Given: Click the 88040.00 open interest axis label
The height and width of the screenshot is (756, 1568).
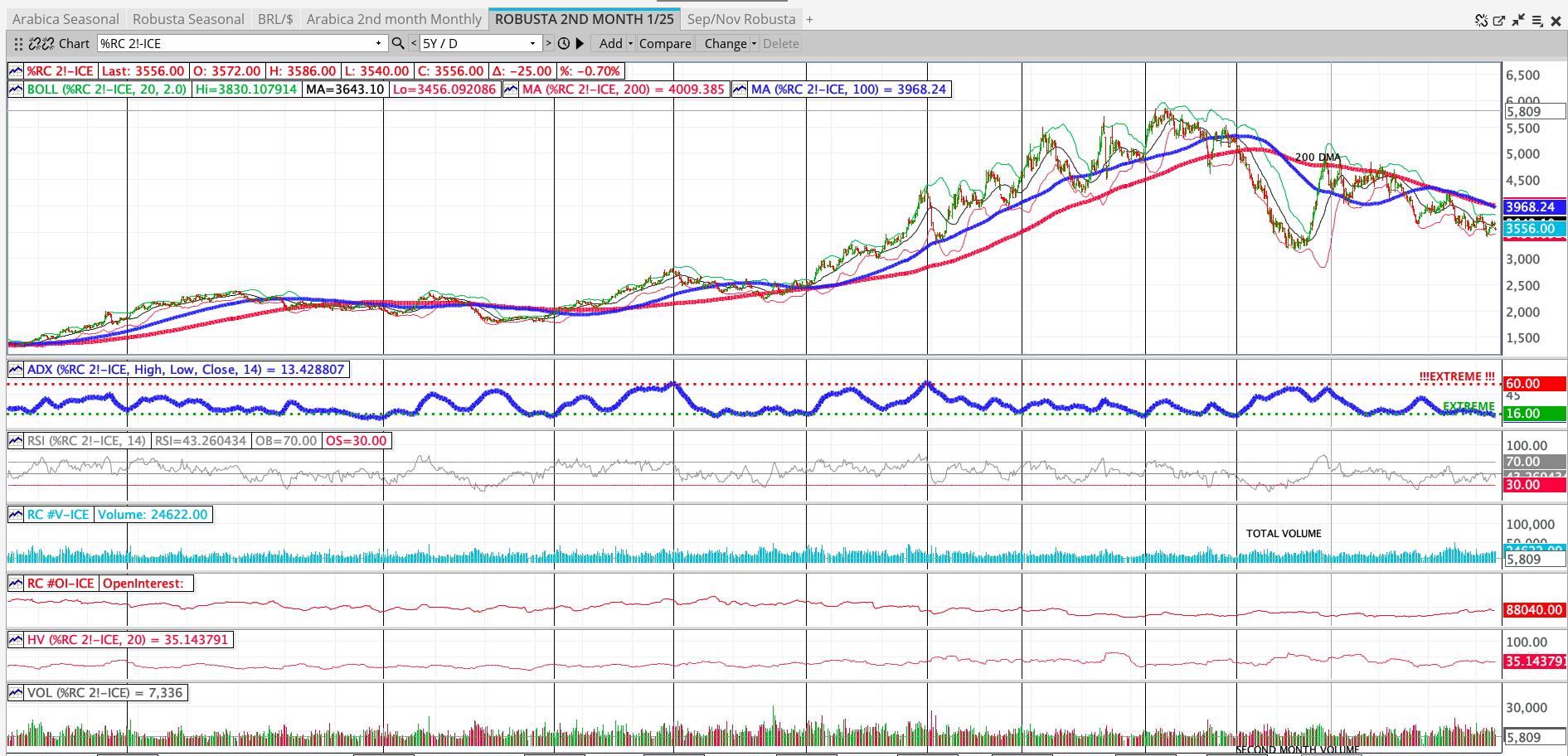Looking at the screenshot, I should click(1534, 610).
